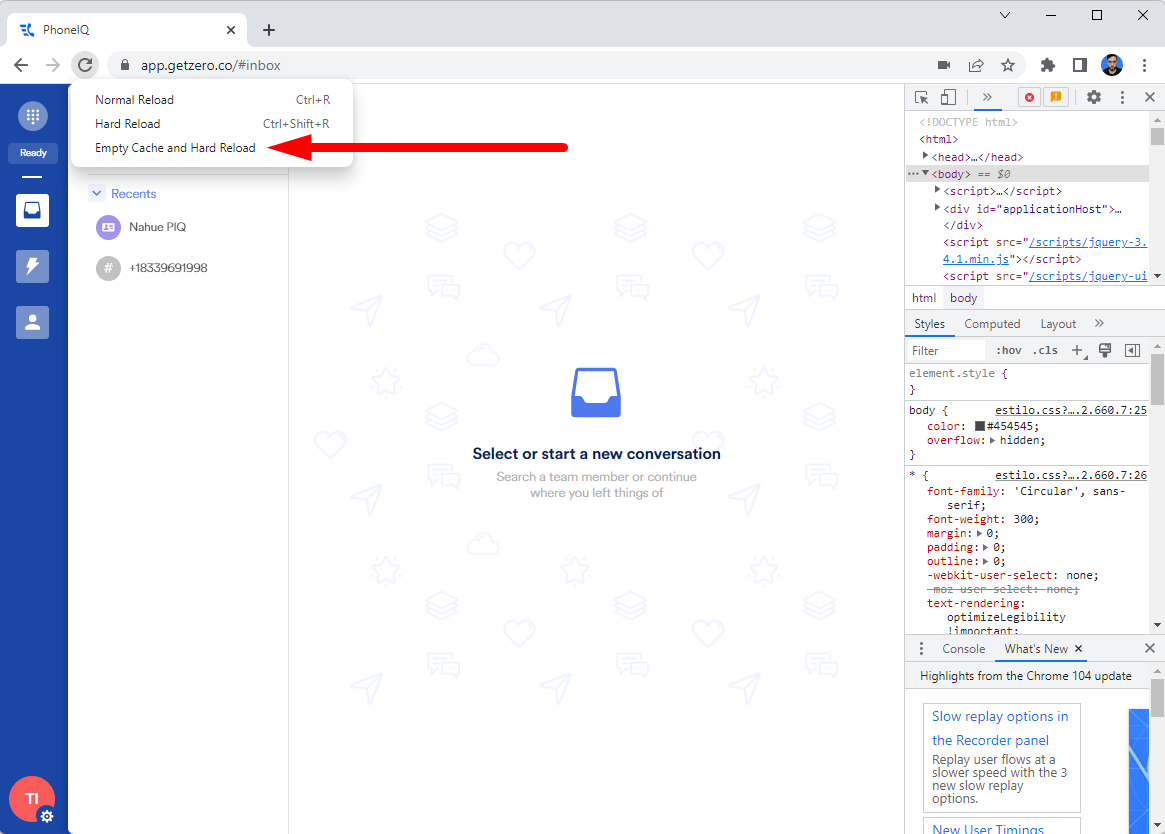1165x834 pixels.
Task: Click browser reload button
Action: click(85, 65)
